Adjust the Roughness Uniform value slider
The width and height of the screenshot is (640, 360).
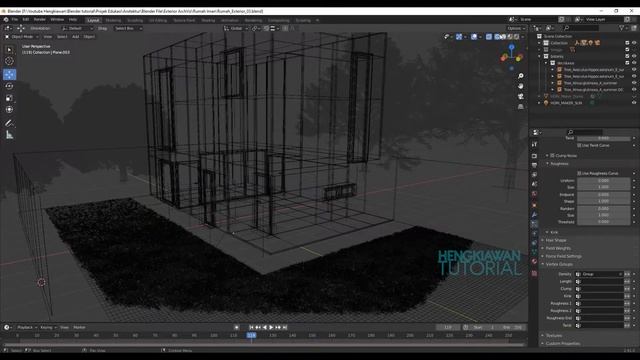[604, 180]
